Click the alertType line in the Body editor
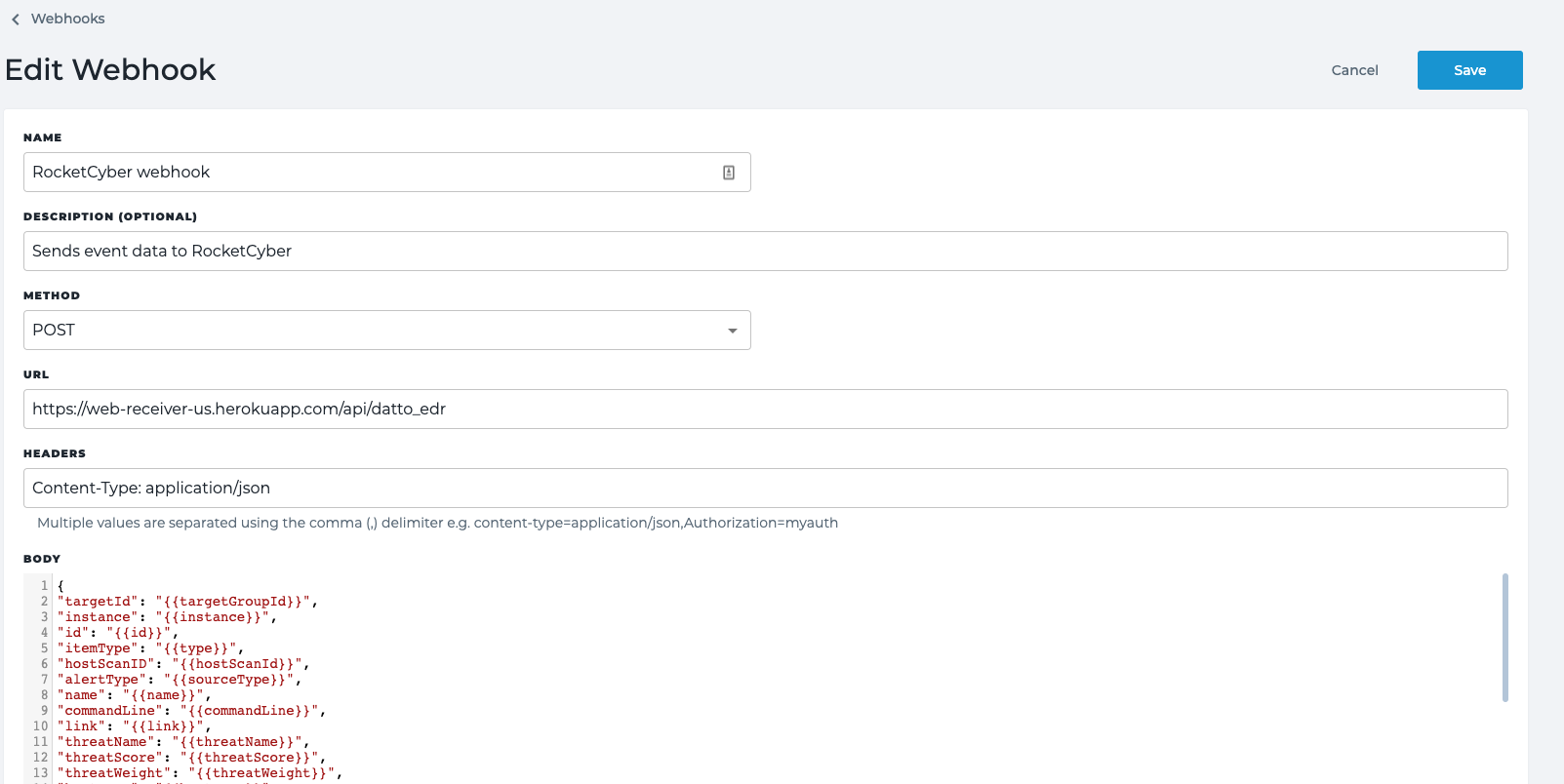The image size is (1564, 784). click(180, 680)
